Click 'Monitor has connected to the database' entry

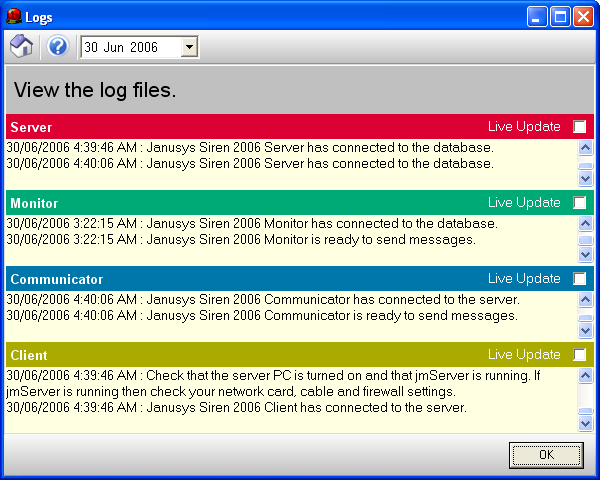coord(252,223)
